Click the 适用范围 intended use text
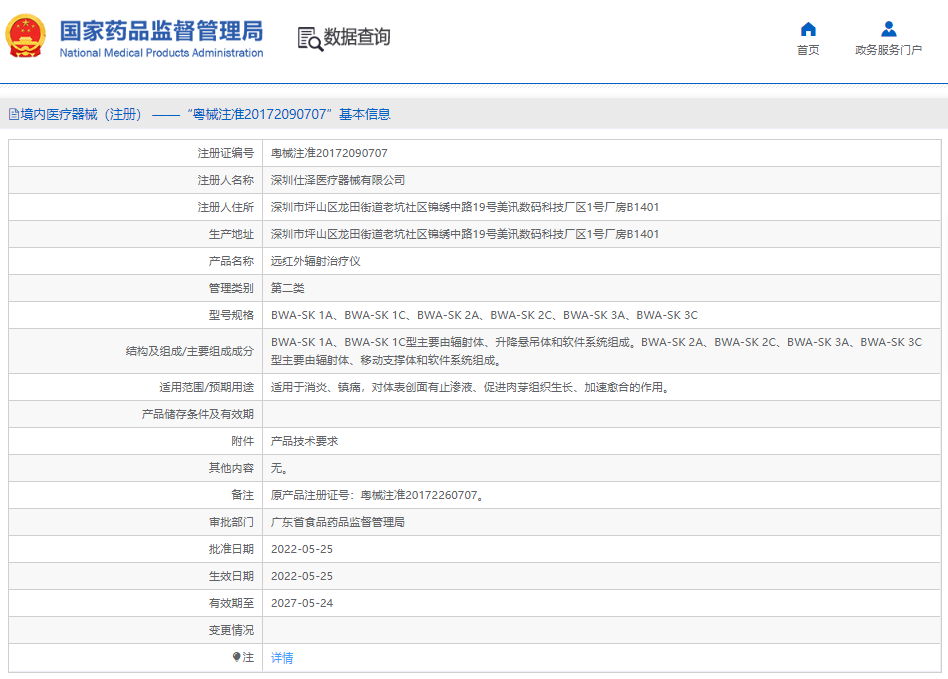Image resolution: width=948 pixels, height=679 pixels. [472, 388]
